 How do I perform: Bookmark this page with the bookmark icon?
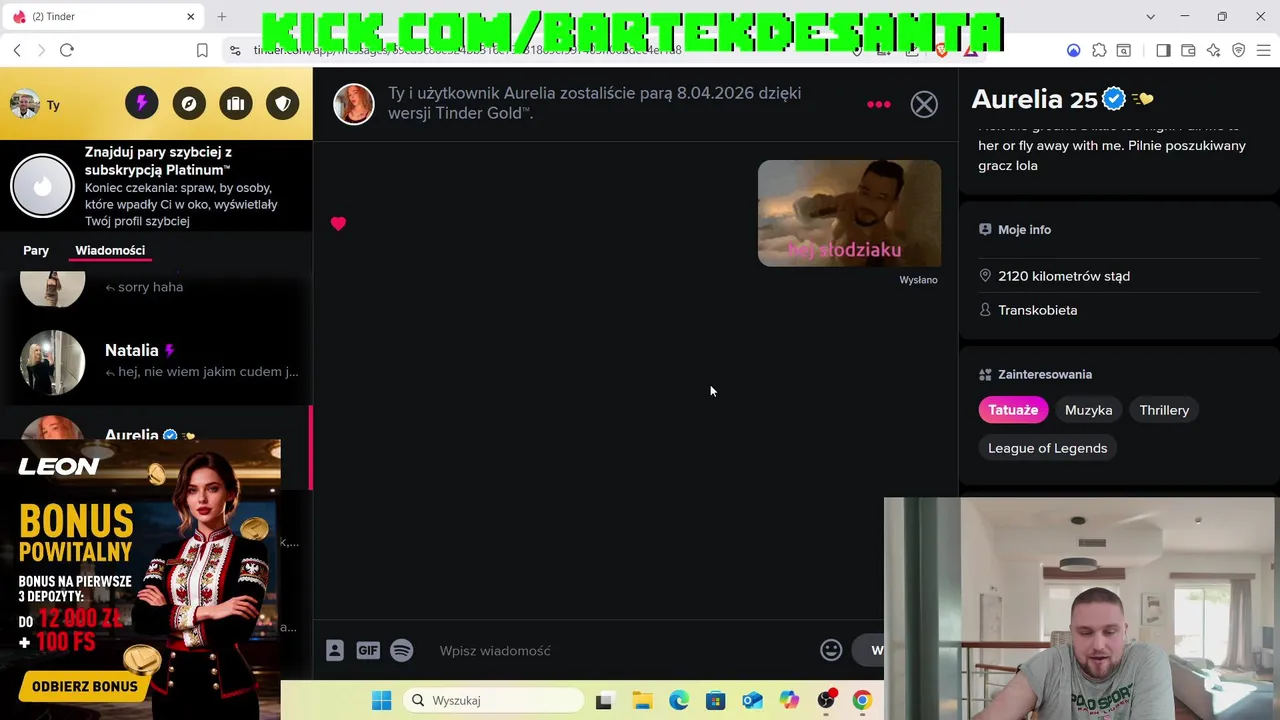click(202, 50)
